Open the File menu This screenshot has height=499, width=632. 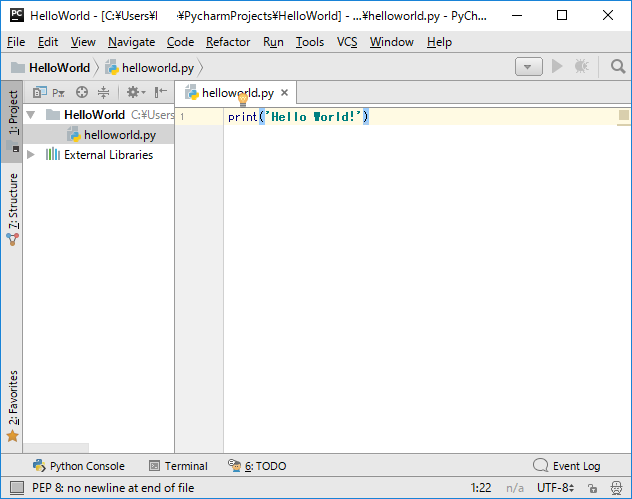pyautogui.click(x=16, y=42)
